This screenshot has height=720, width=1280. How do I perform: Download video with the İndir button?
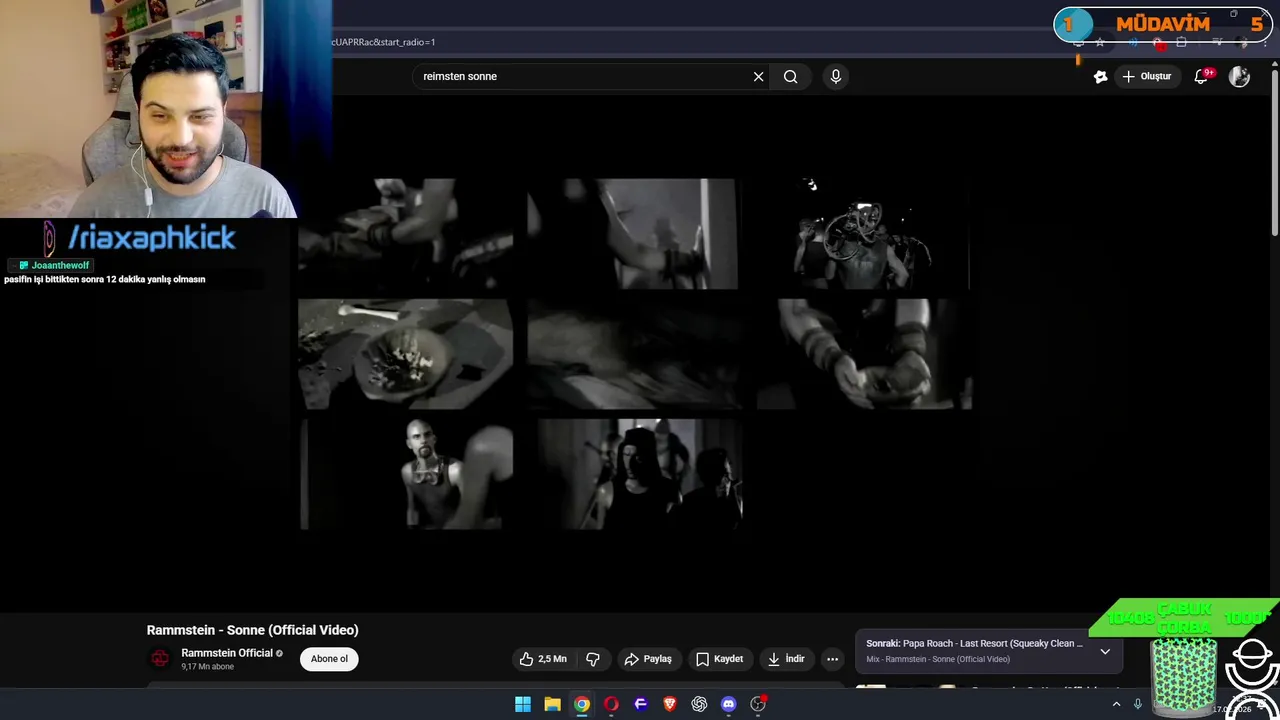(x=786, y=659)
